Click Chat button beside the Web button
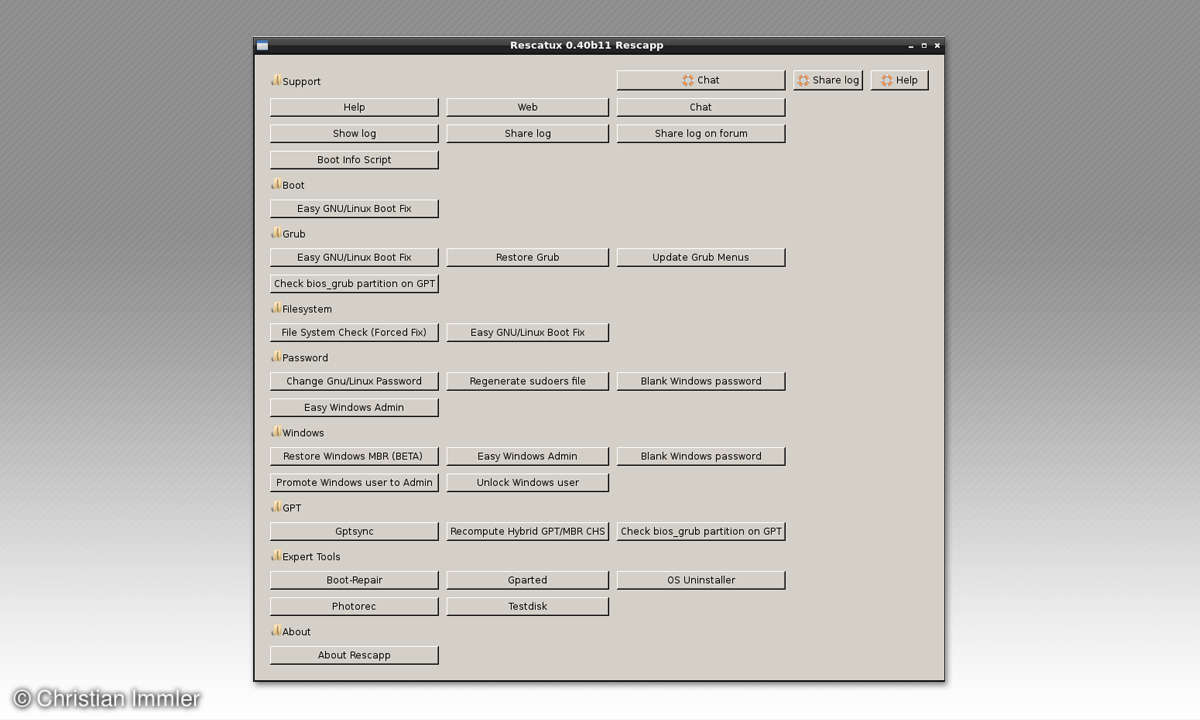The width and height of the screenshot is (1200, 720). coord(700,107)
